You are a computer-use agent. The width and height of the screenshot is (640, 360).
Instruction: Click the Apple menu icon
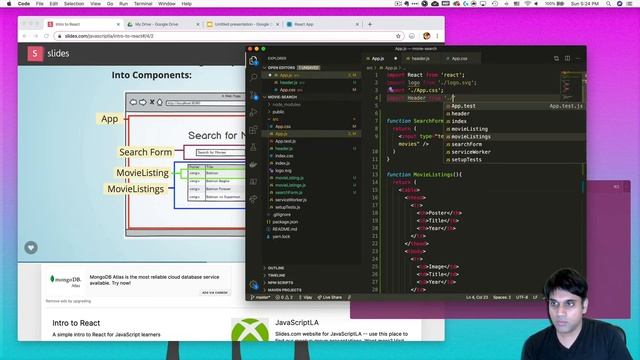point(9,3)
